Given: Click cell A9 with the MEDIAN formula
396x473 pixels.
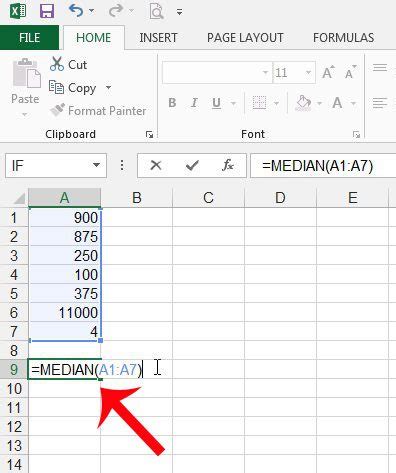Looking at the screenshot, I should click(64, 369).
